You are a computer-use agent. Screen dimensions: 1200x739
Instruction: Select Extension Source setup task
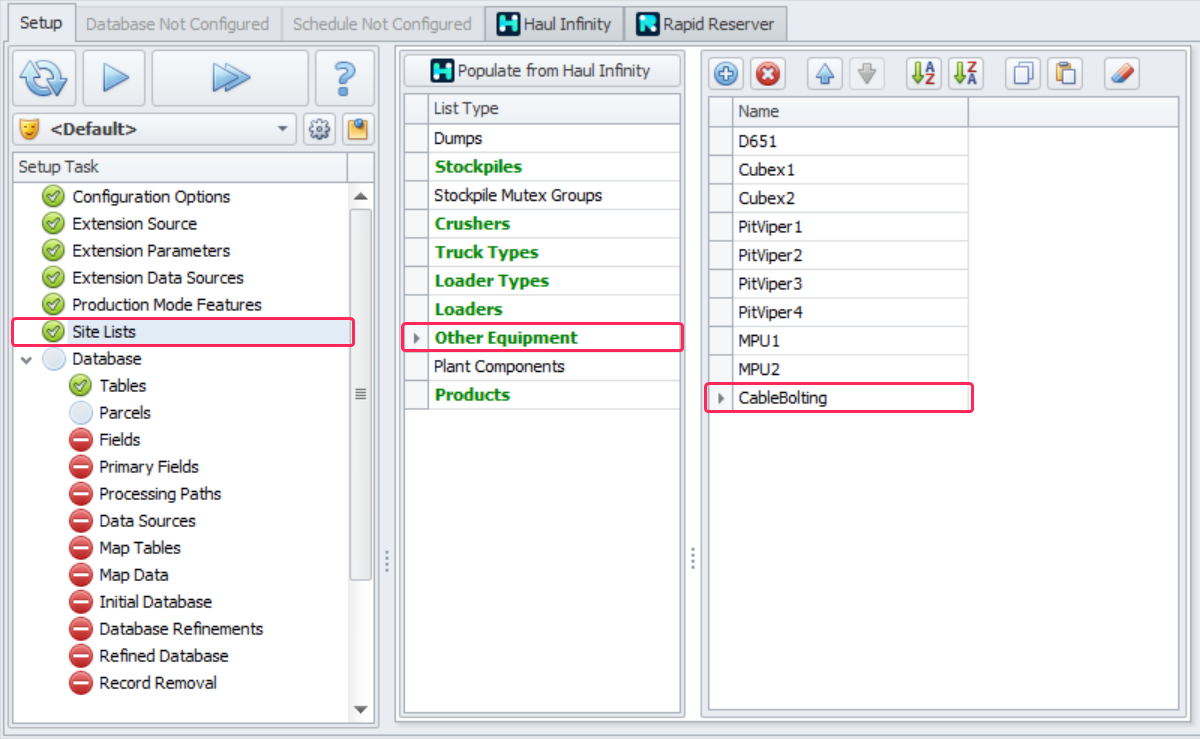point(134,224)
